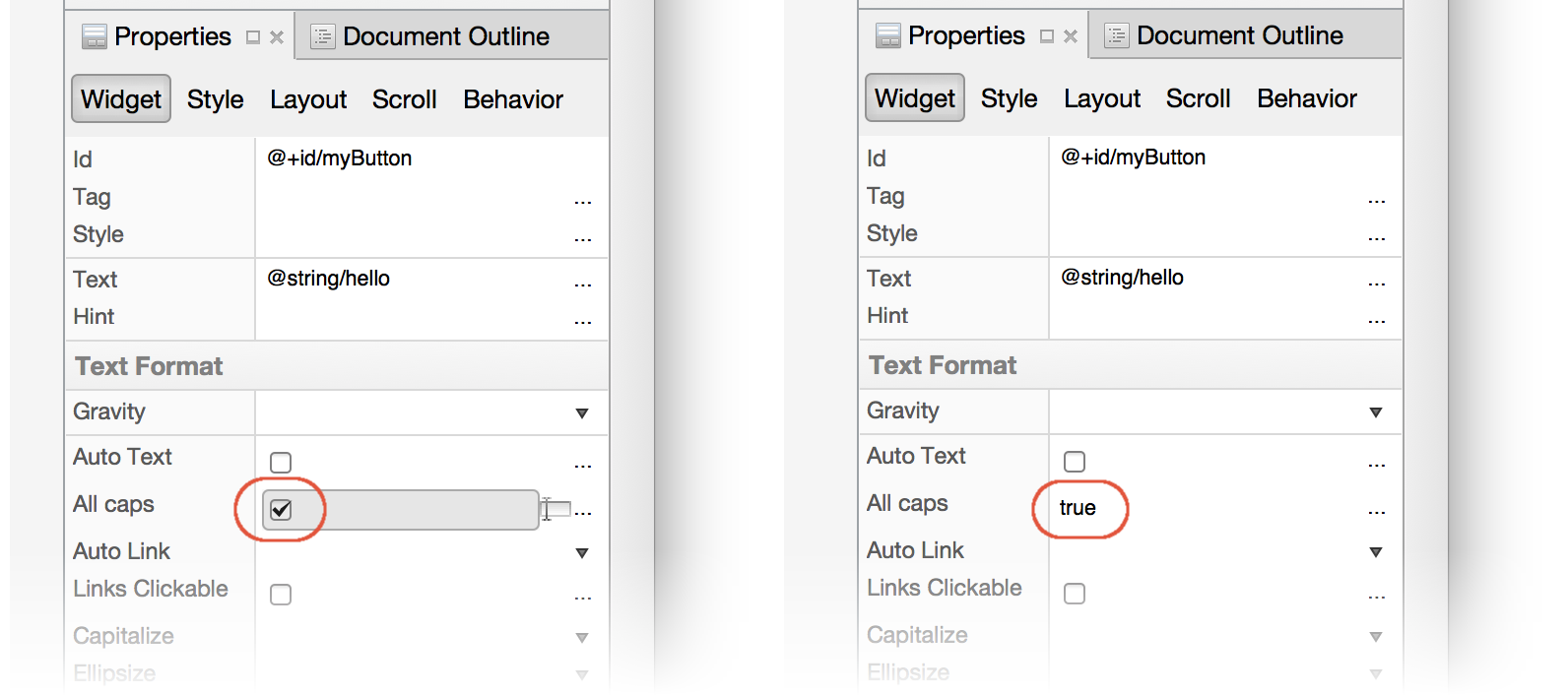
Task: Select Widget tab in left panel
Action: point(121,99)
